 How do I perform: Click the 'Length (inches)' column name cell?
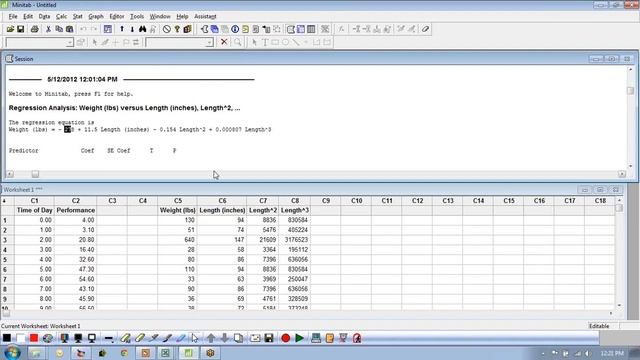point(222,210)
